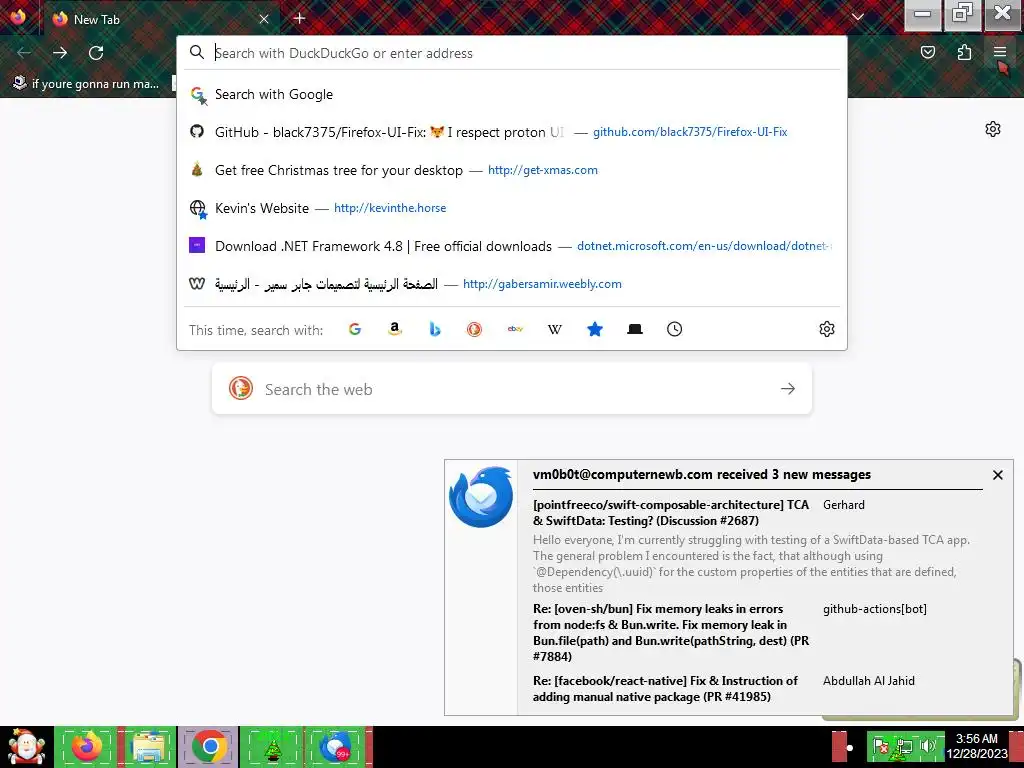This screenshot has height=768, width=1024.
Task: Open Download .NET Framework 4.8 suggestion
Action: coord(512,246)
